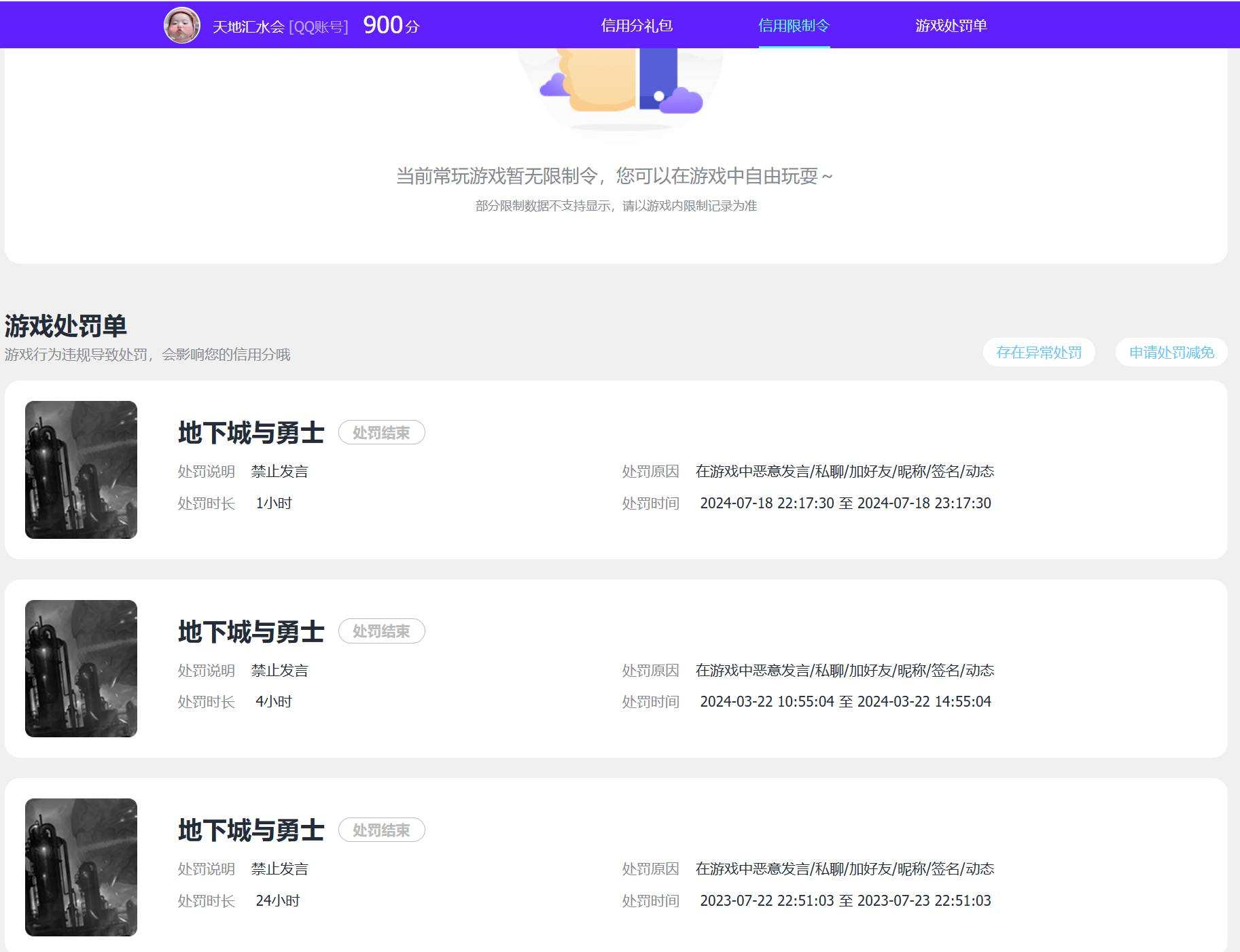Click the 4小时 penalty duration value
The height and width of the screenshot is (952, 1240).
click(x=274, y=701)
